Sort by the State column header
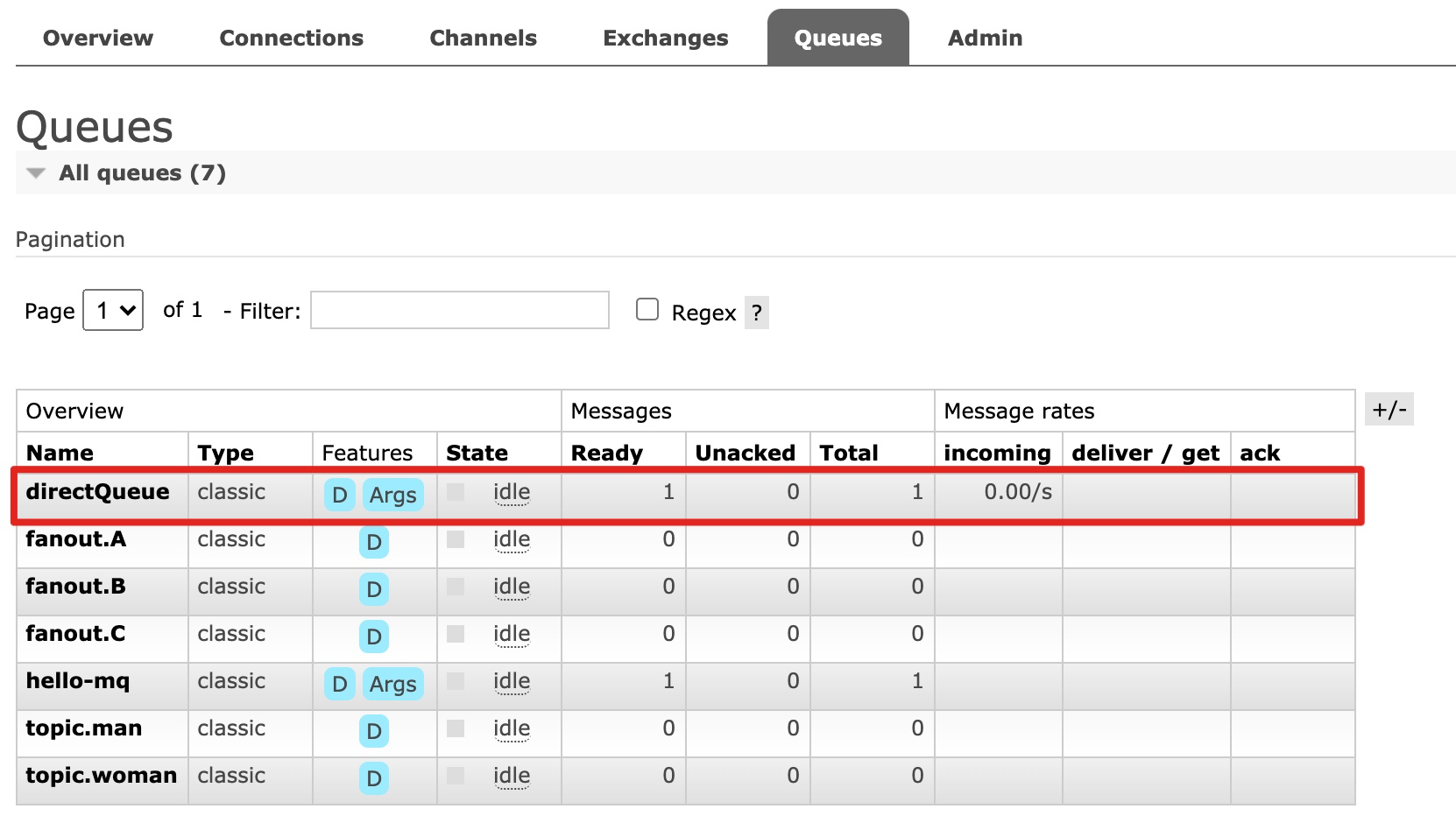The image size is (1456, 823). click(x=477, y=453)
